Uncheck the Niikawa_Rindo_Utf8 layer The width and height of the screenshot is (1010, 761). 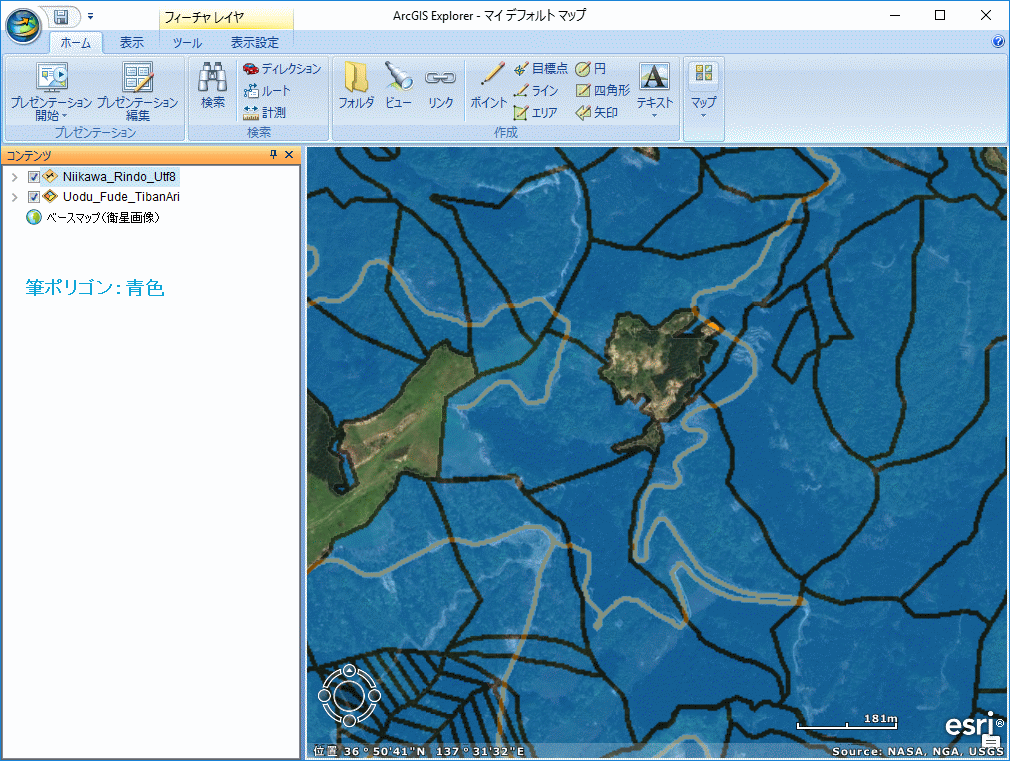tap(35, 176)
